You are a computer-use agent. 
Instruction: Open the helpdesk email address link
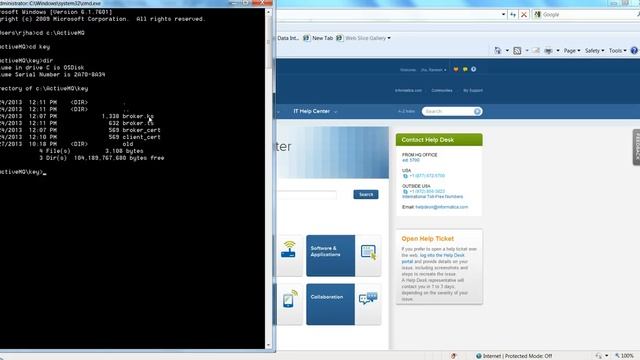442,207
